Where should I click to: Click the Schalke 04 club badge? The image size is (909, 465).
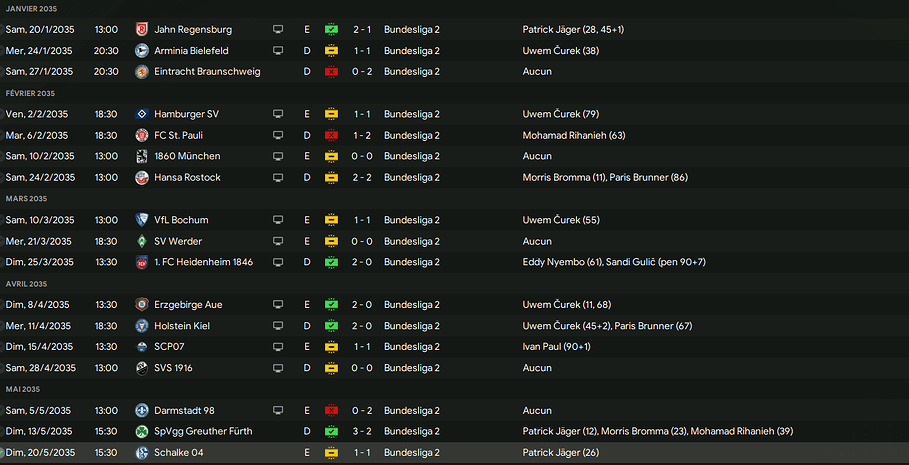pos(142,453)
